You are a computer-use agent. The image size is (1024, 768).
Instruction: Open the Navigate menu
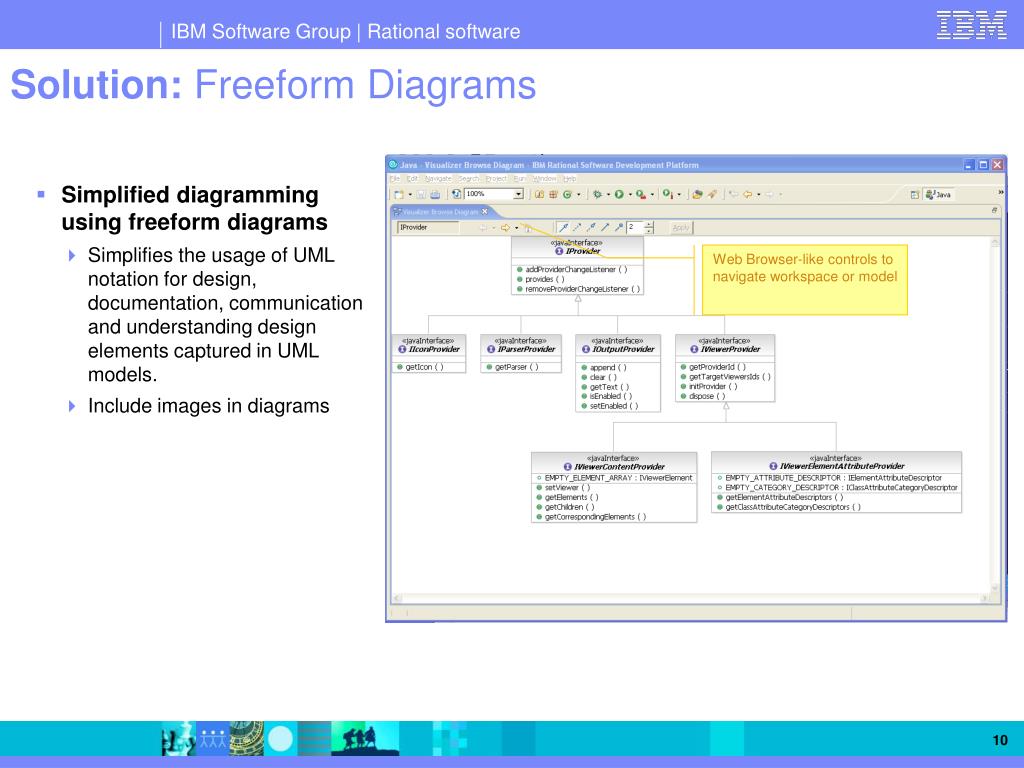[x=438, y=178]
